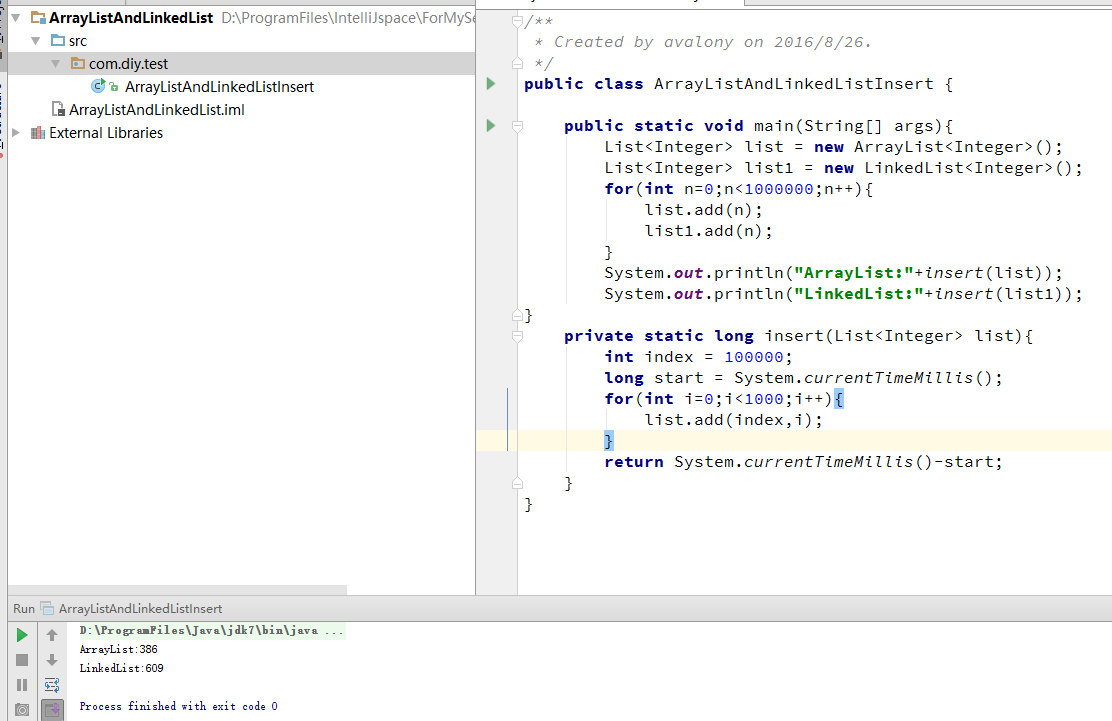Click the Down stack trace arrow
This screenshot has height=721, width=1112.
click(x=52, y=660)
